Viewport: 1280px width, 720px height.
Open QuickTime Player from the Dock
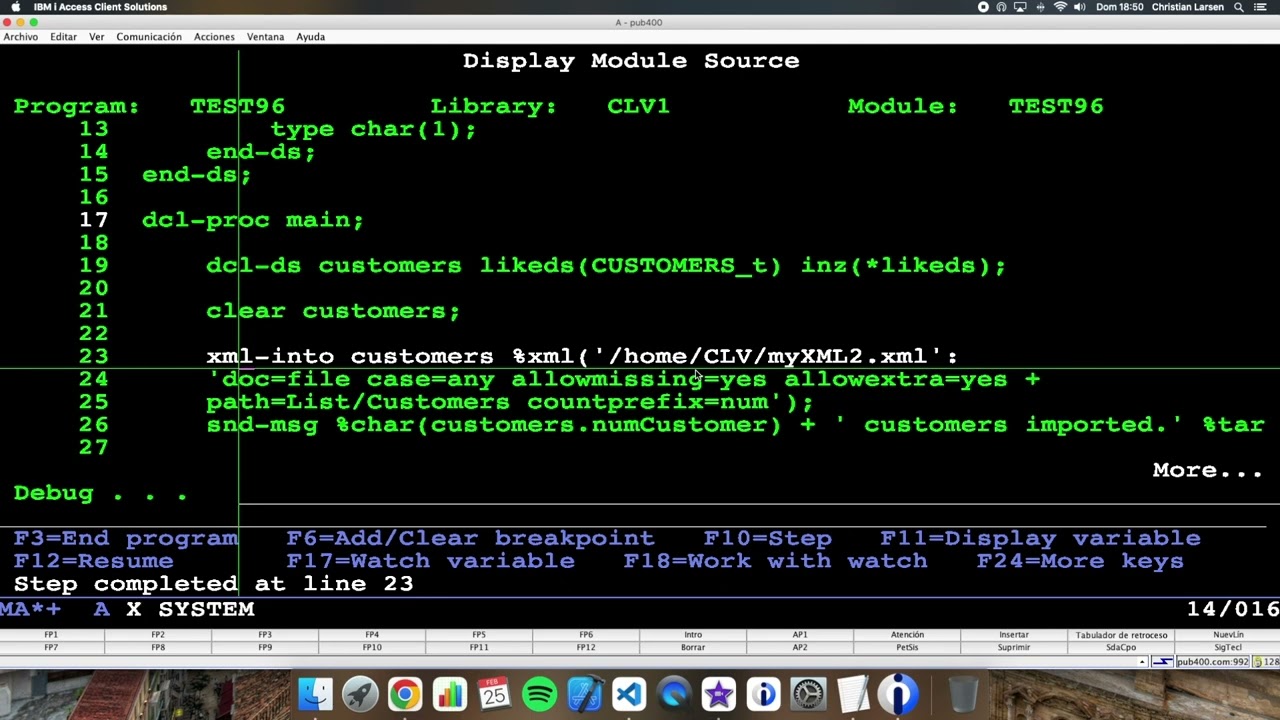674,694
